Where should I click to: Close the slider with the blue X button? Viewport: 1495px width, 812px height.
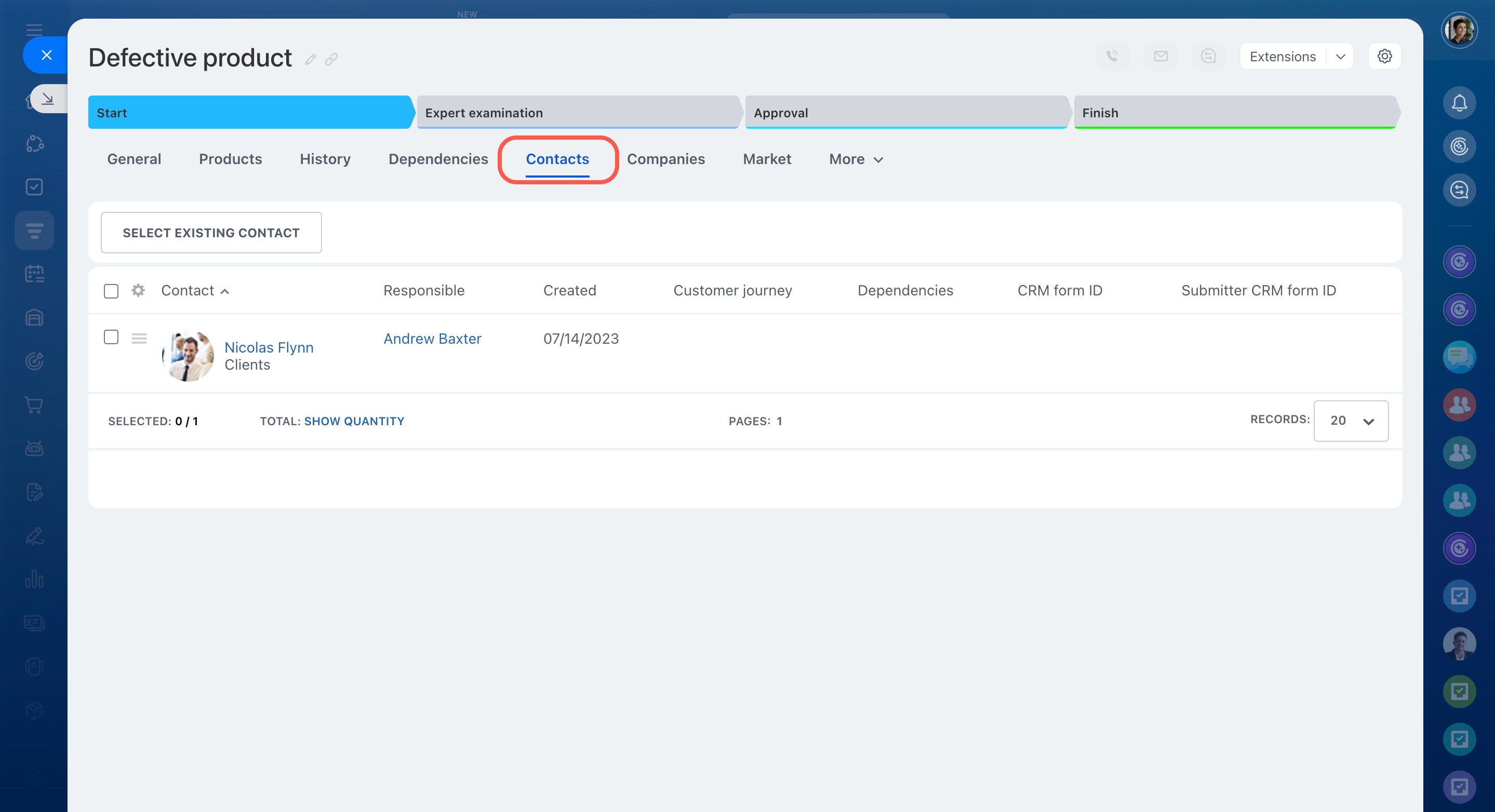pyautogui.click(x=46, y=55)
